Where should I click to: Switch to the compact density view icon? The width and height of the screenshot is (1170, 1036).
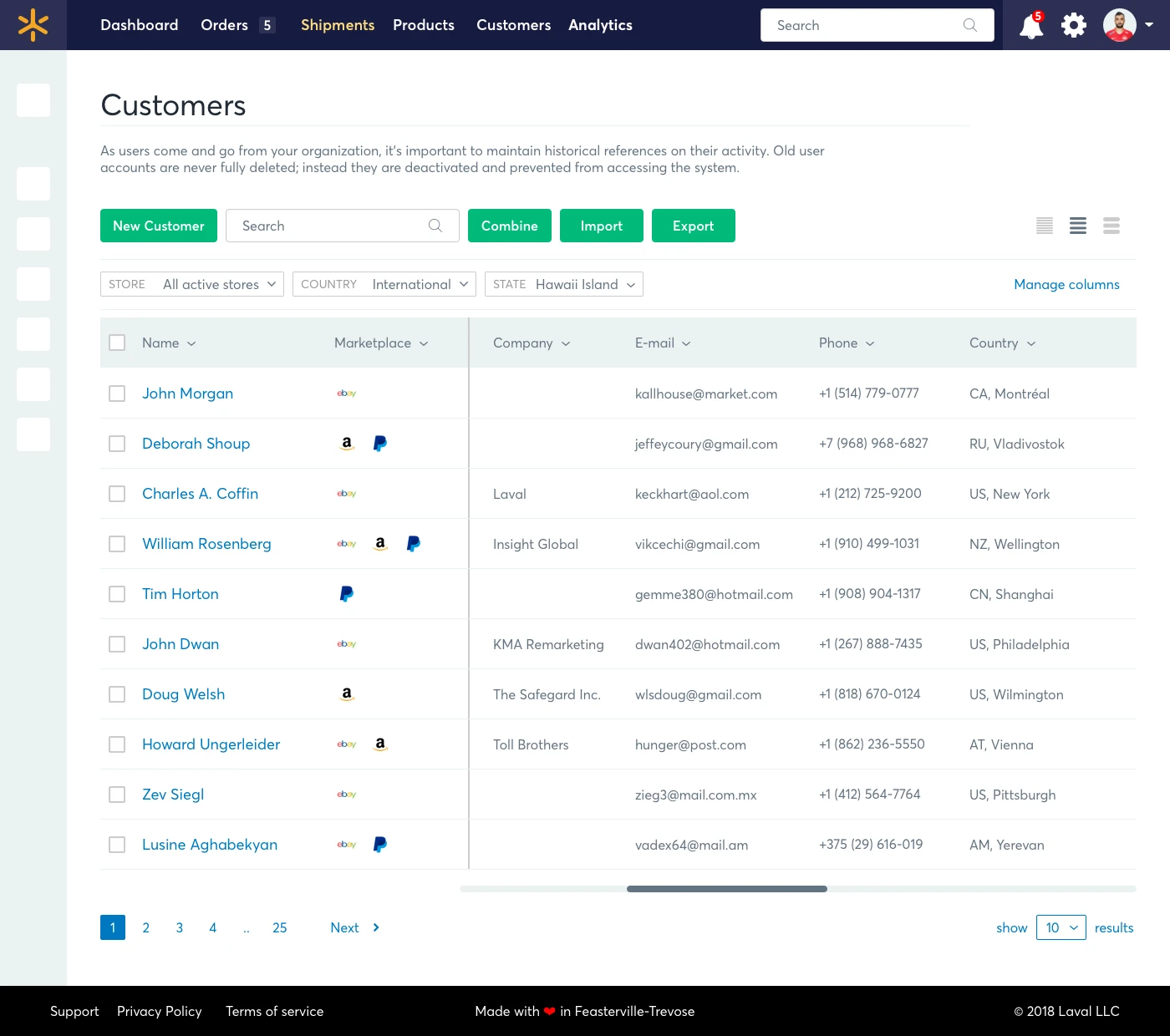[1045, 226]
